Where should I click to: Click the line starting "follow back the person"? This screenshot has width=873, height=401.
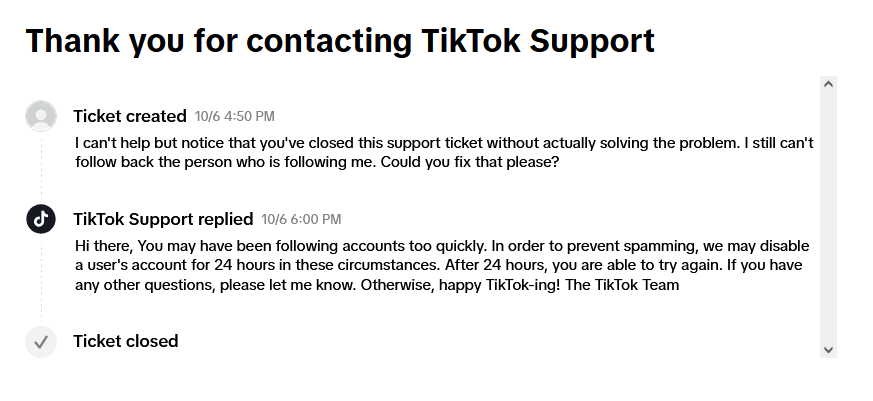pos(316,162)
